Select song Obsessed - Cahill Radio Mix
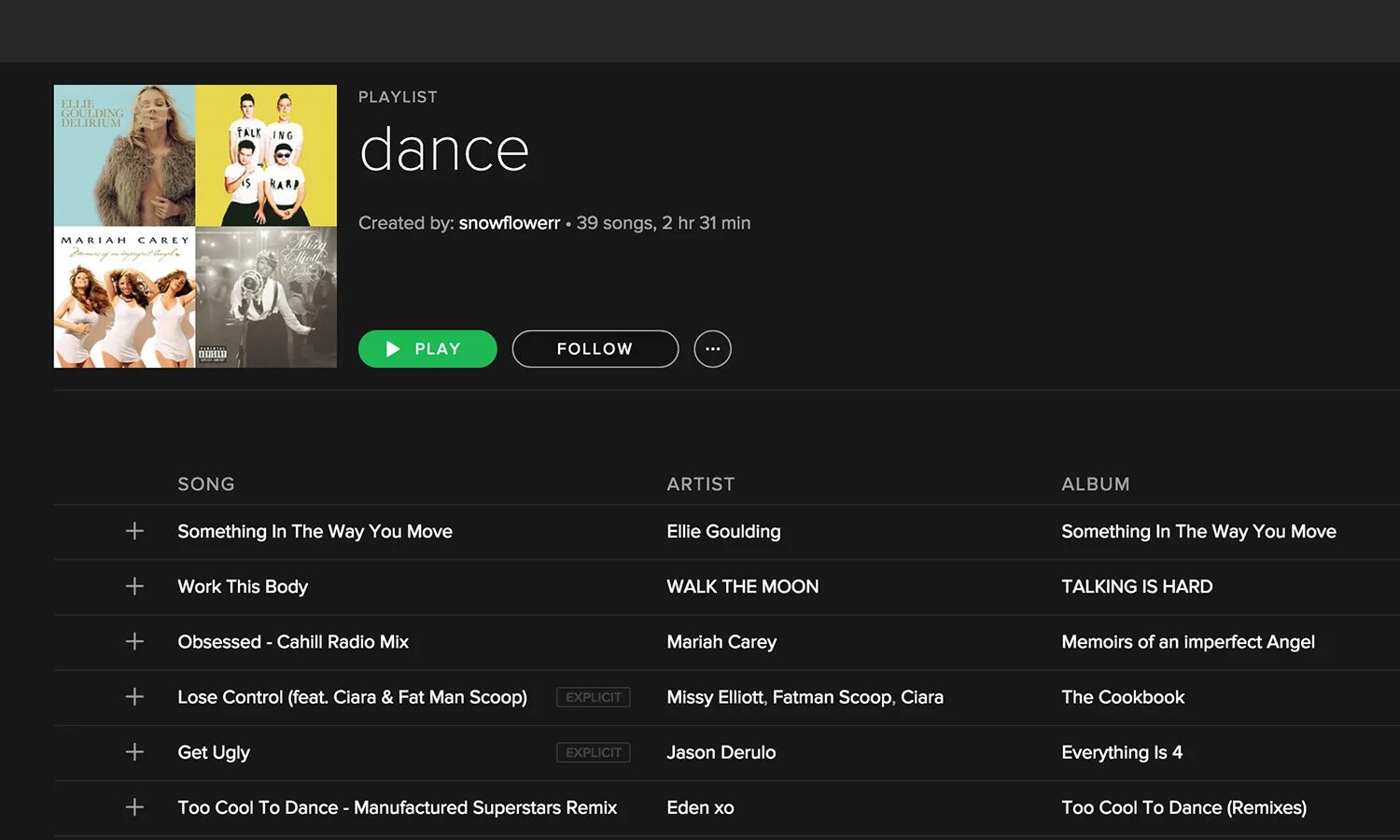Image resolution: width=1400 pixels, height=840 pixels. [293, 642]
